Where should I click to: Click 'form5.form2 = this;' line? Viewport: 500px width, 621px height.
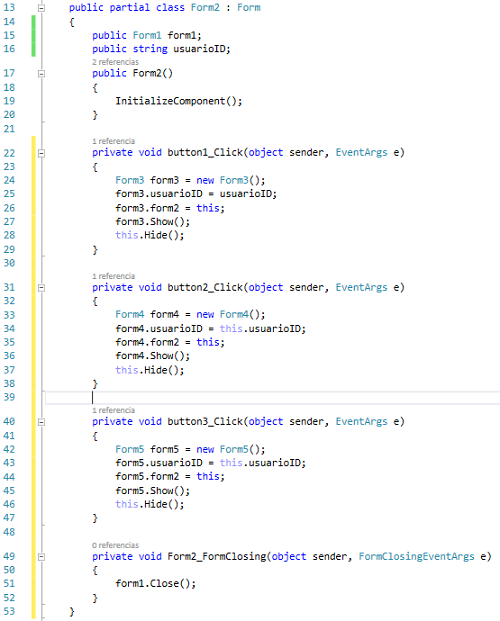170,476
